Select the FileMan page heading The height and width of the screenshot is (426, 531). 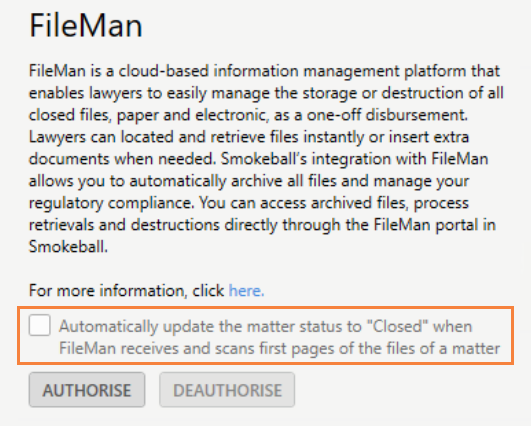pyautogui.click(x=86, y=25)
